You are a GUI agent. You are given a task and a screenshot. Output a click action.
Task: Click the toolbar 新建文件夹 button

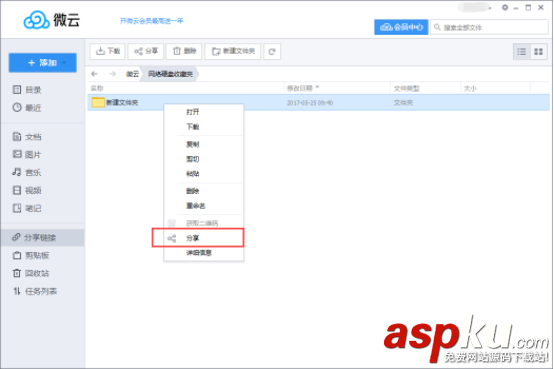[x=233, y=52]
